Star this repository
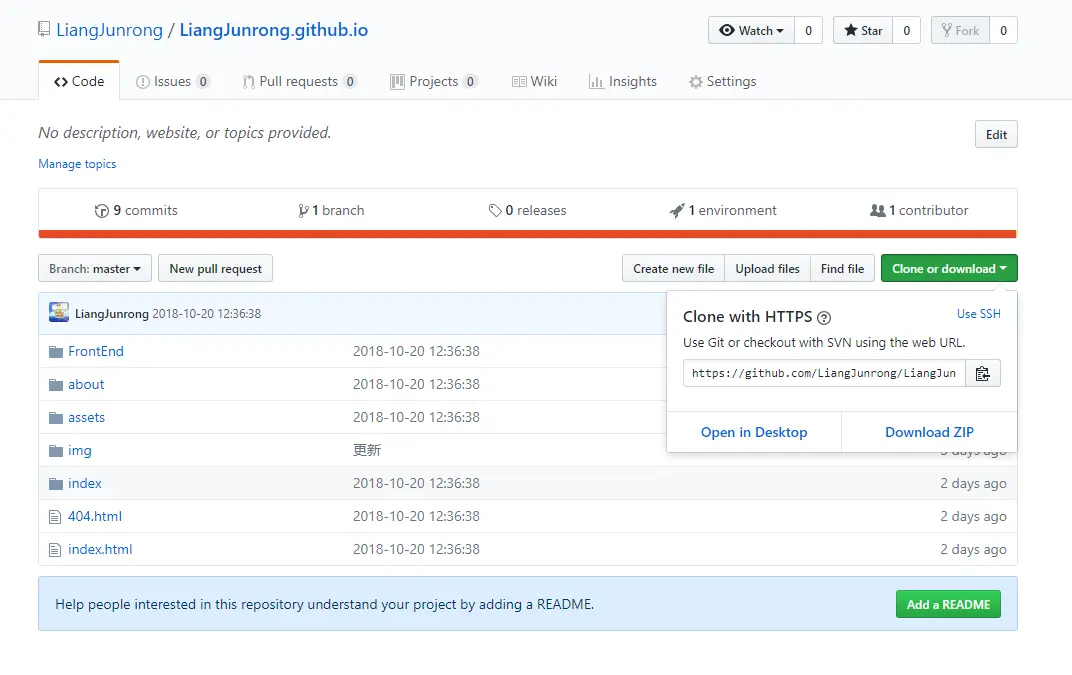The height and width of the screenshot is (675, 1072). tap(863, 30)
